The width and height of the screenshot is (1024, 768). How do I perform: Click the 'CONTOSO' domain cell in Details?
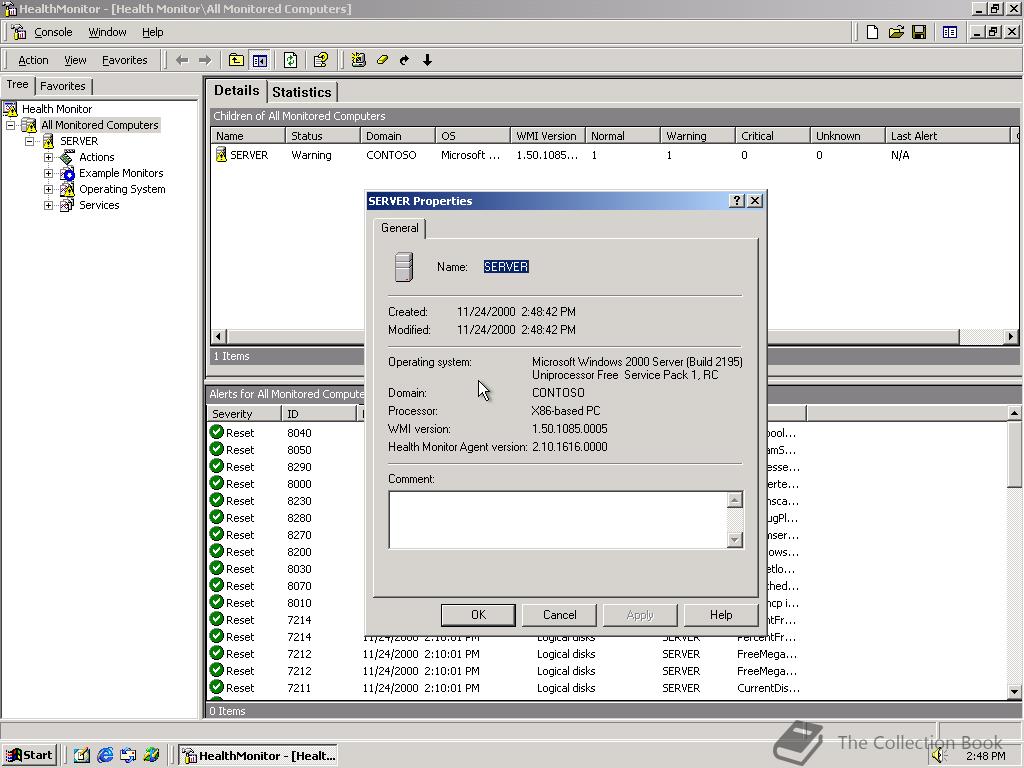tap(391, 155)
